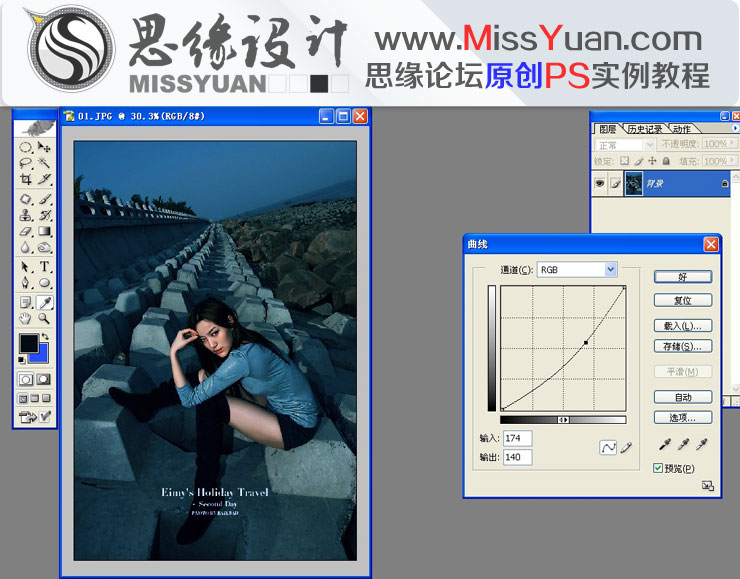740x579 pixels.
Task: Select the Pen tool
Action: coord(26,283)
